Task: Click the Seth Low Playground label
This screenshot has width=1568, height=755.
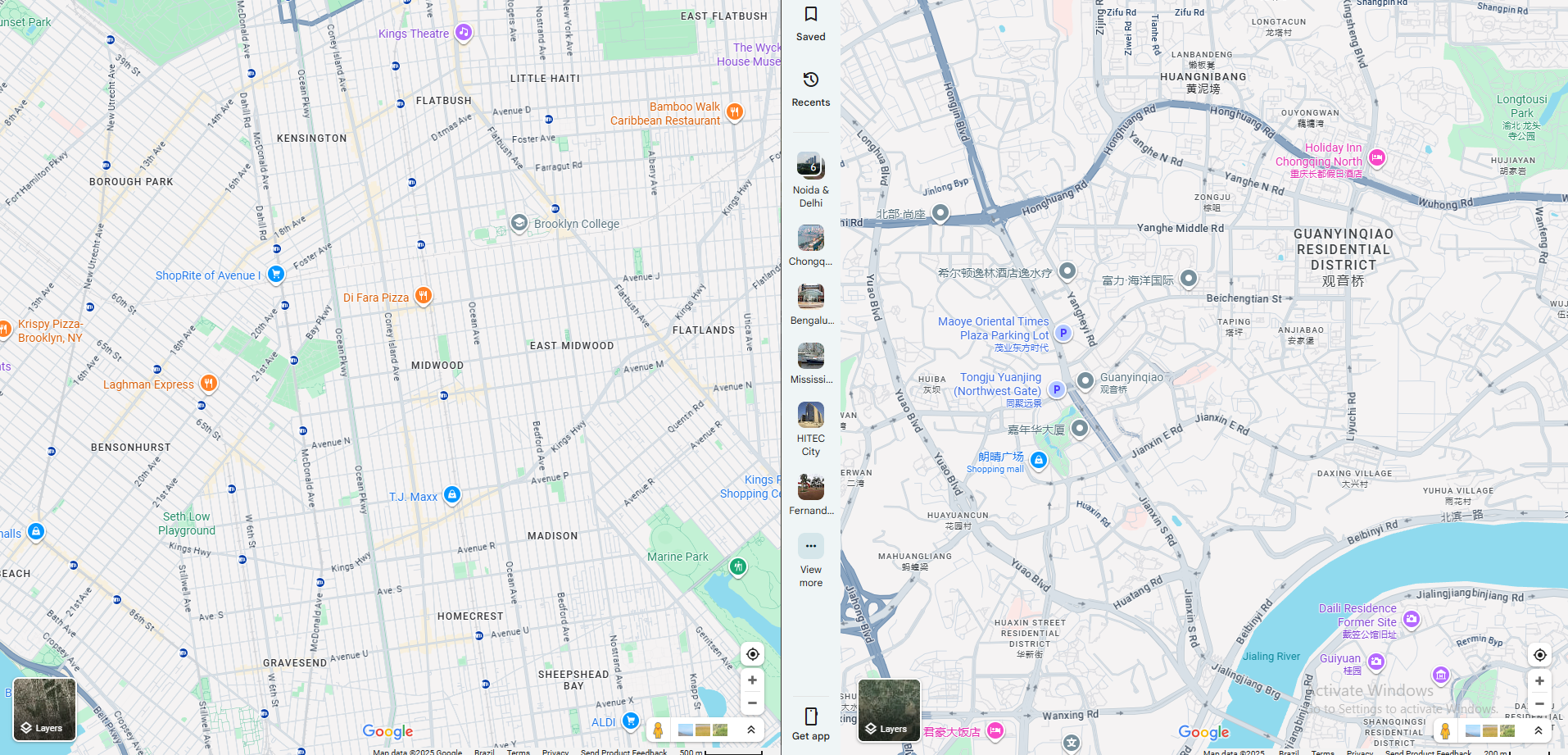Action: [187, 523]
